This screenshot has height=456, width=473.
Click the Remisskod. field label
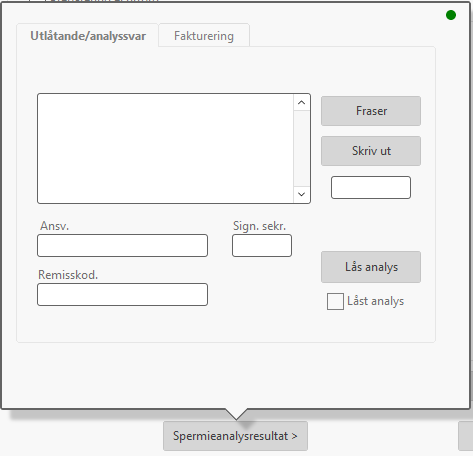[68, 275]
